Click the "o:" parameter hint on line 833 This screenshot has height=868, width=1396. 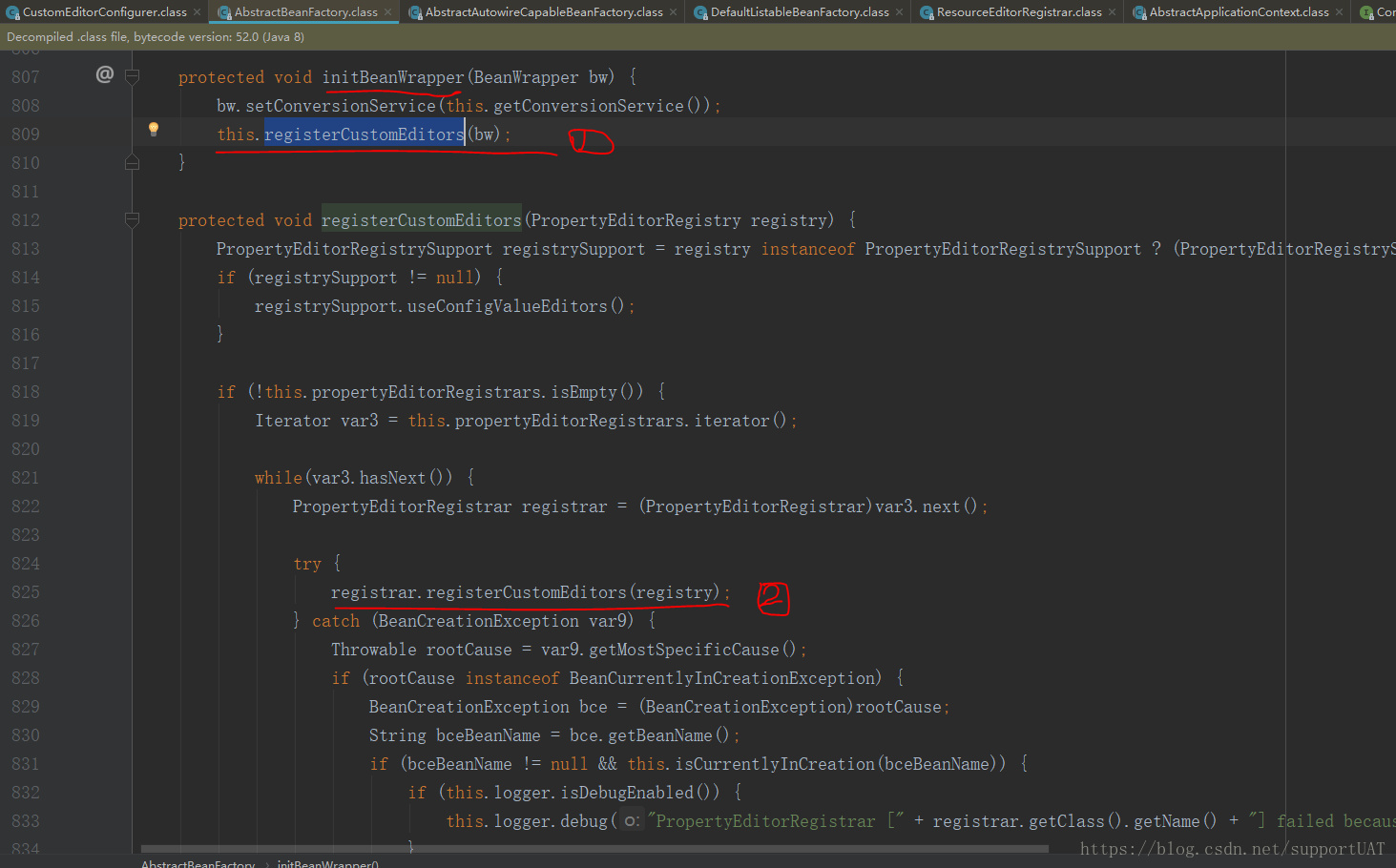(632, 821)
